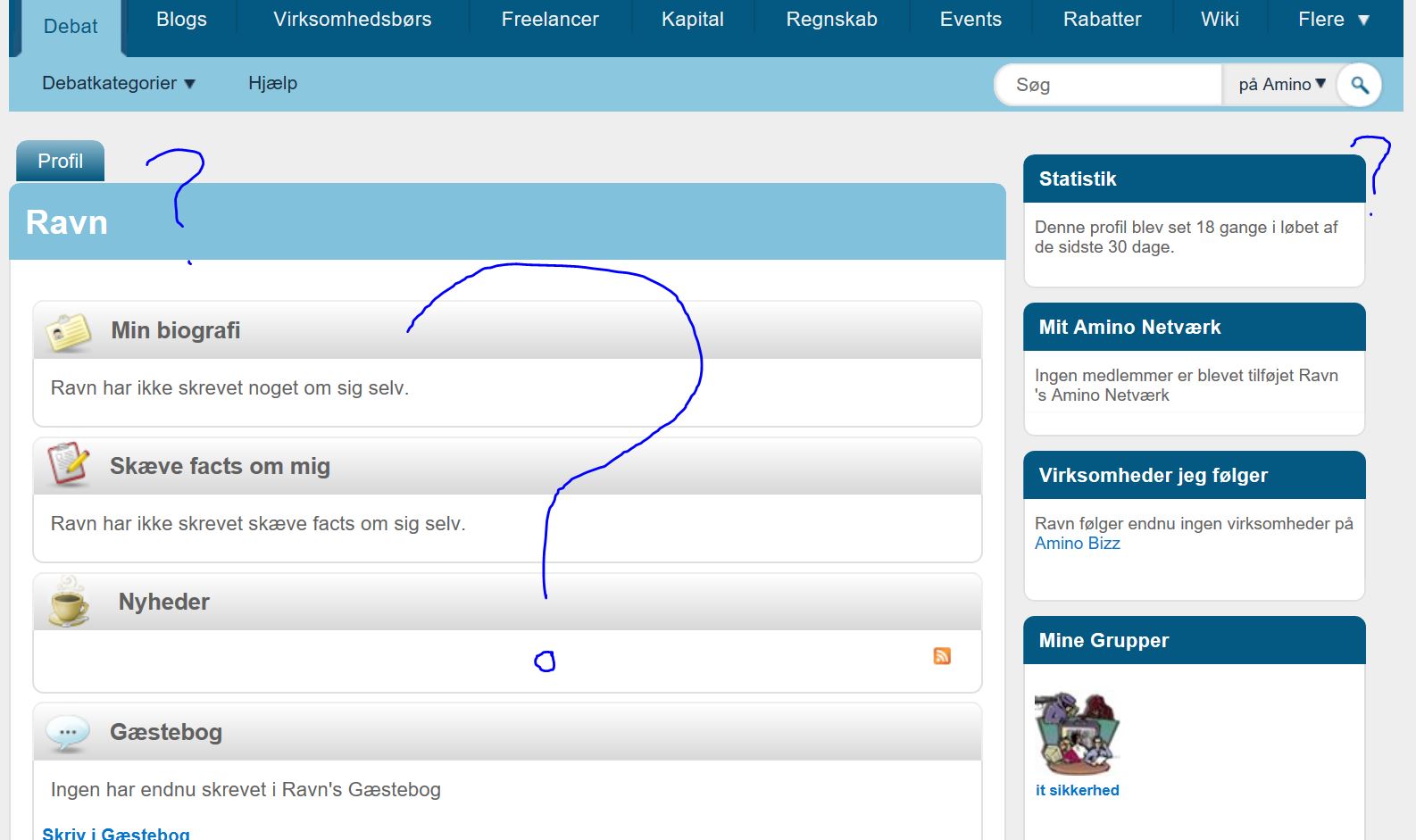Click the Min biografi notepad icon

pyautogui.click(x=69, y=332)
